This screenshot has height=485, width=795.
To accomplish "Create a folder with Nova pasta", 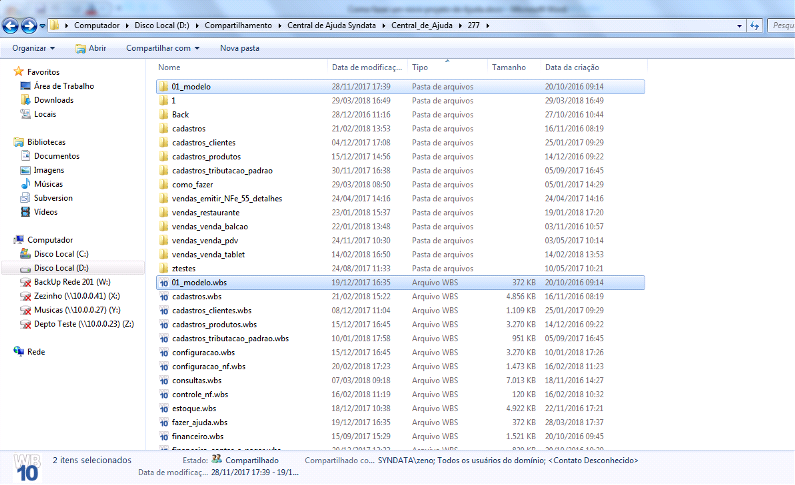I will [239, 48].
